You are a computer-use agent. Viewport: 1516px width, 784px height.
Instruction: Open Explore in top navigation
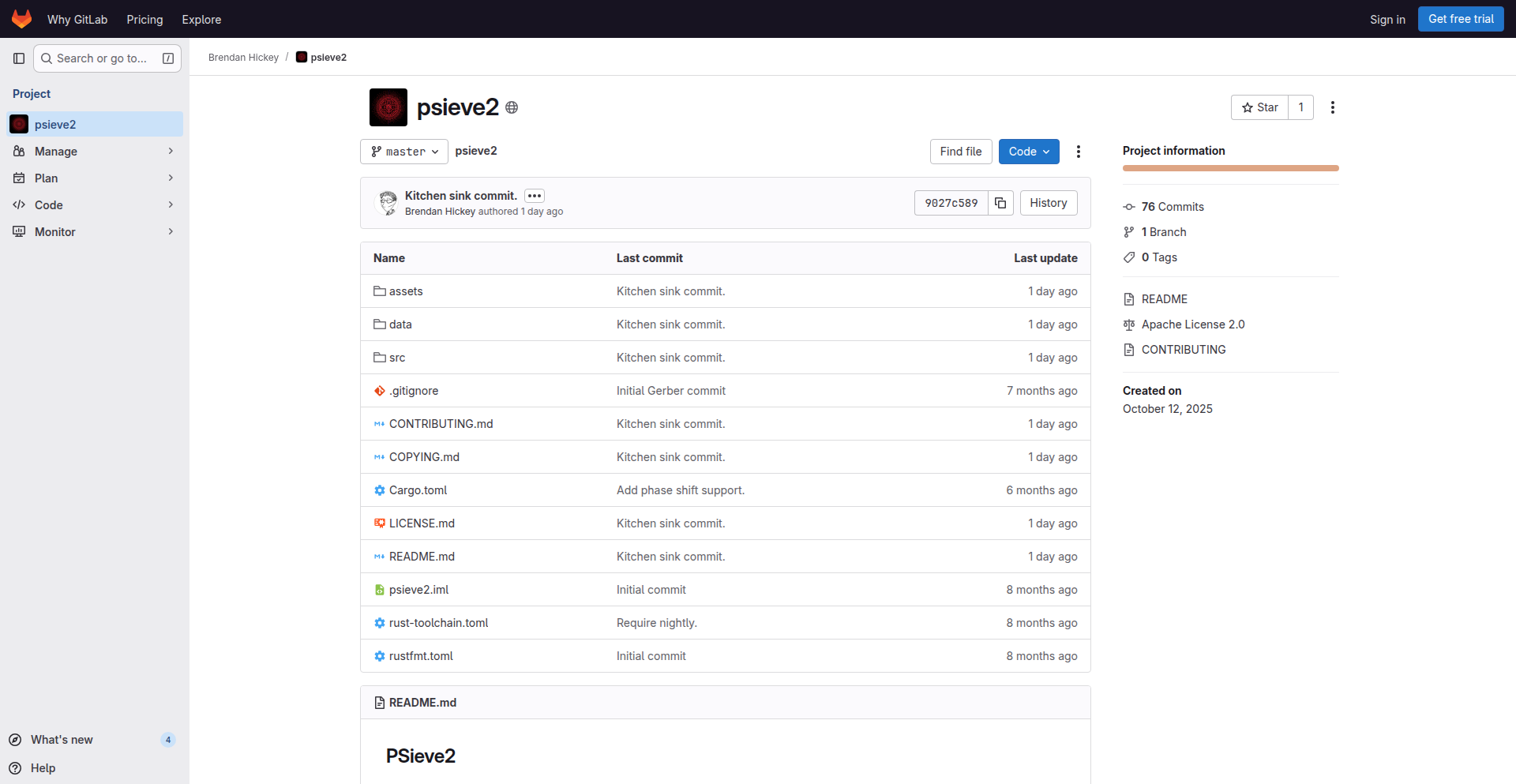[x=201, y=20]
